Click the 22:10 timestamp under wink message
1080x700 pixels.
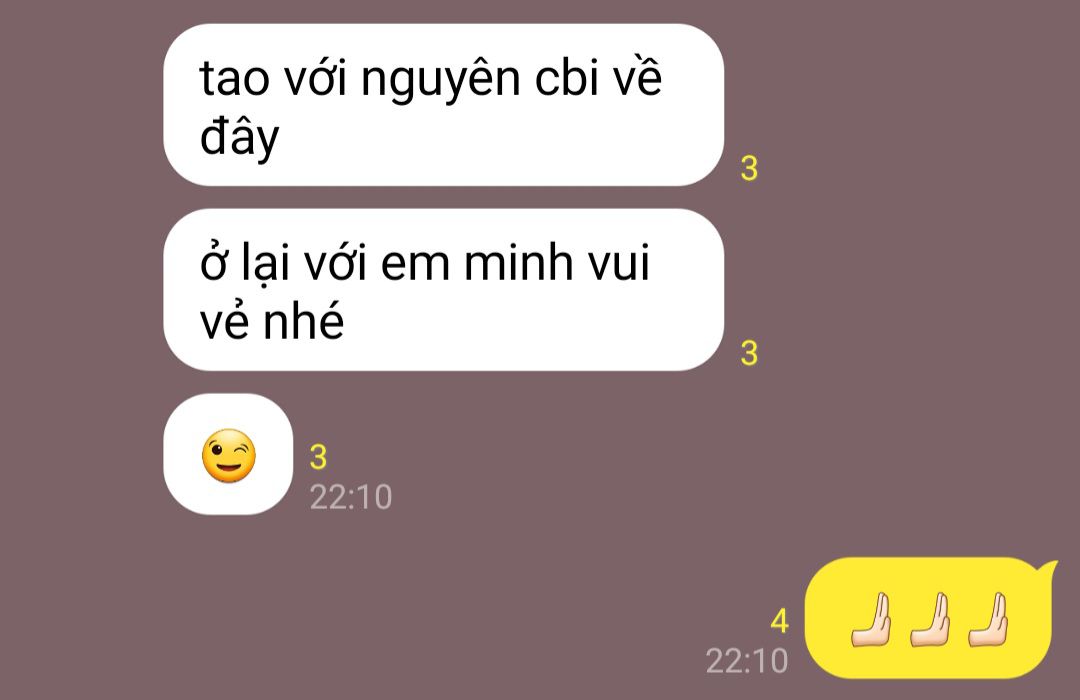pyautogui.click(x=351, y=497)
